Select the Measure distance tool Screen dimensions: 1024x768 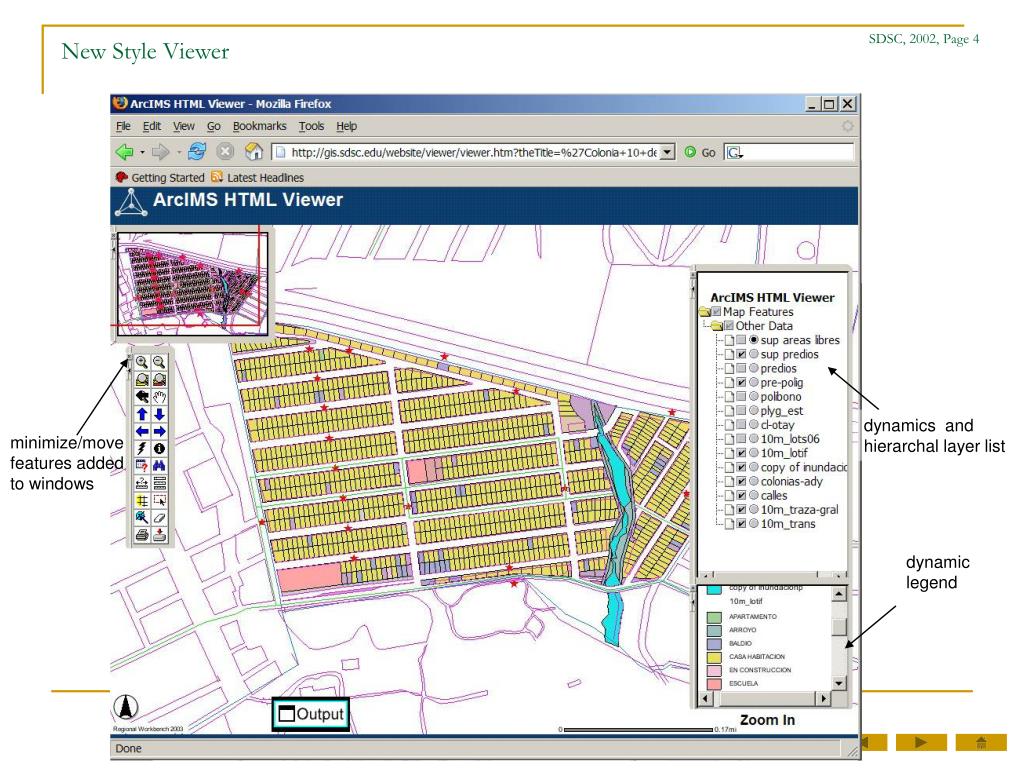142,483
